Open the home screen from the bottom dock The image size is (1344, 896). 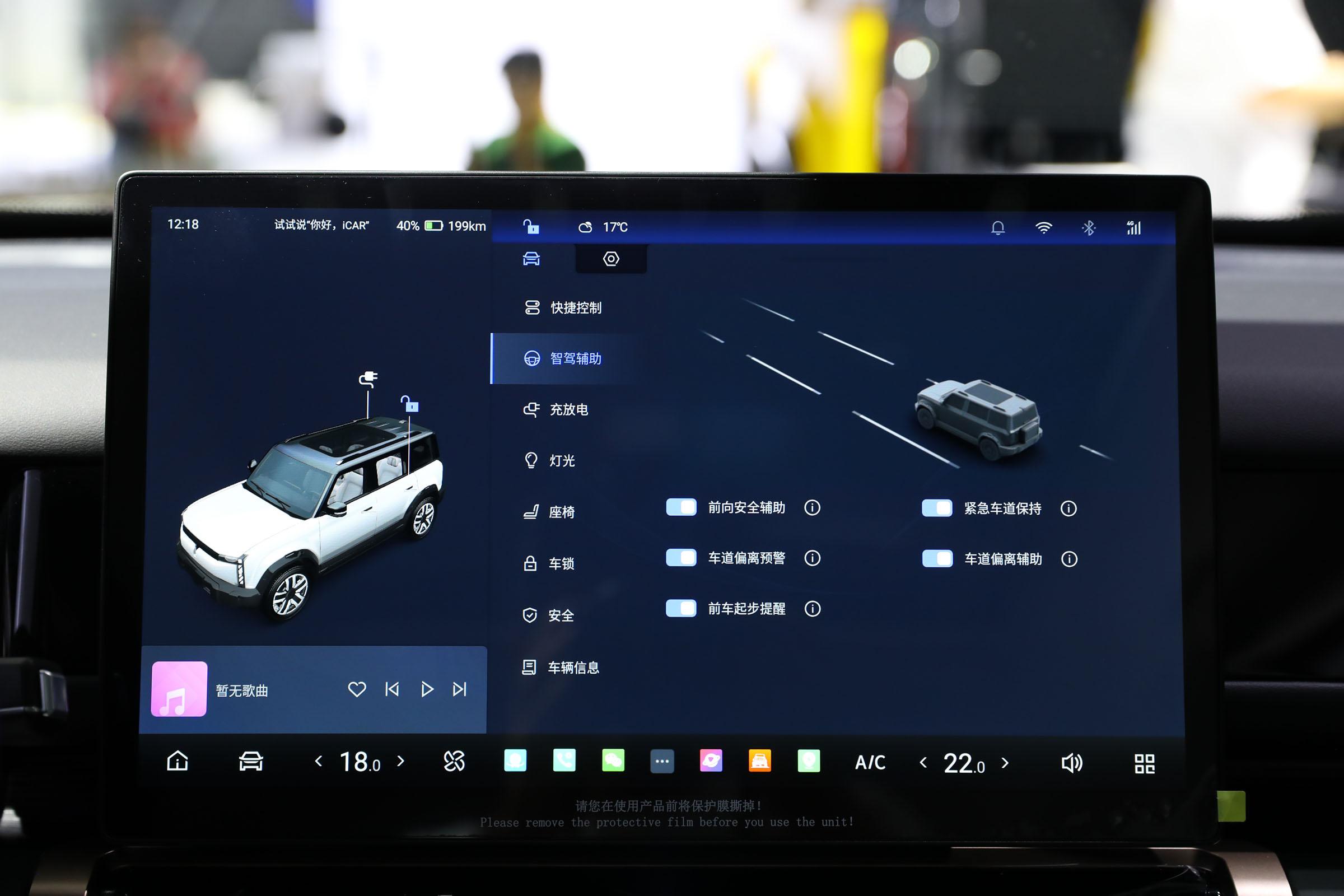[179, 761]
